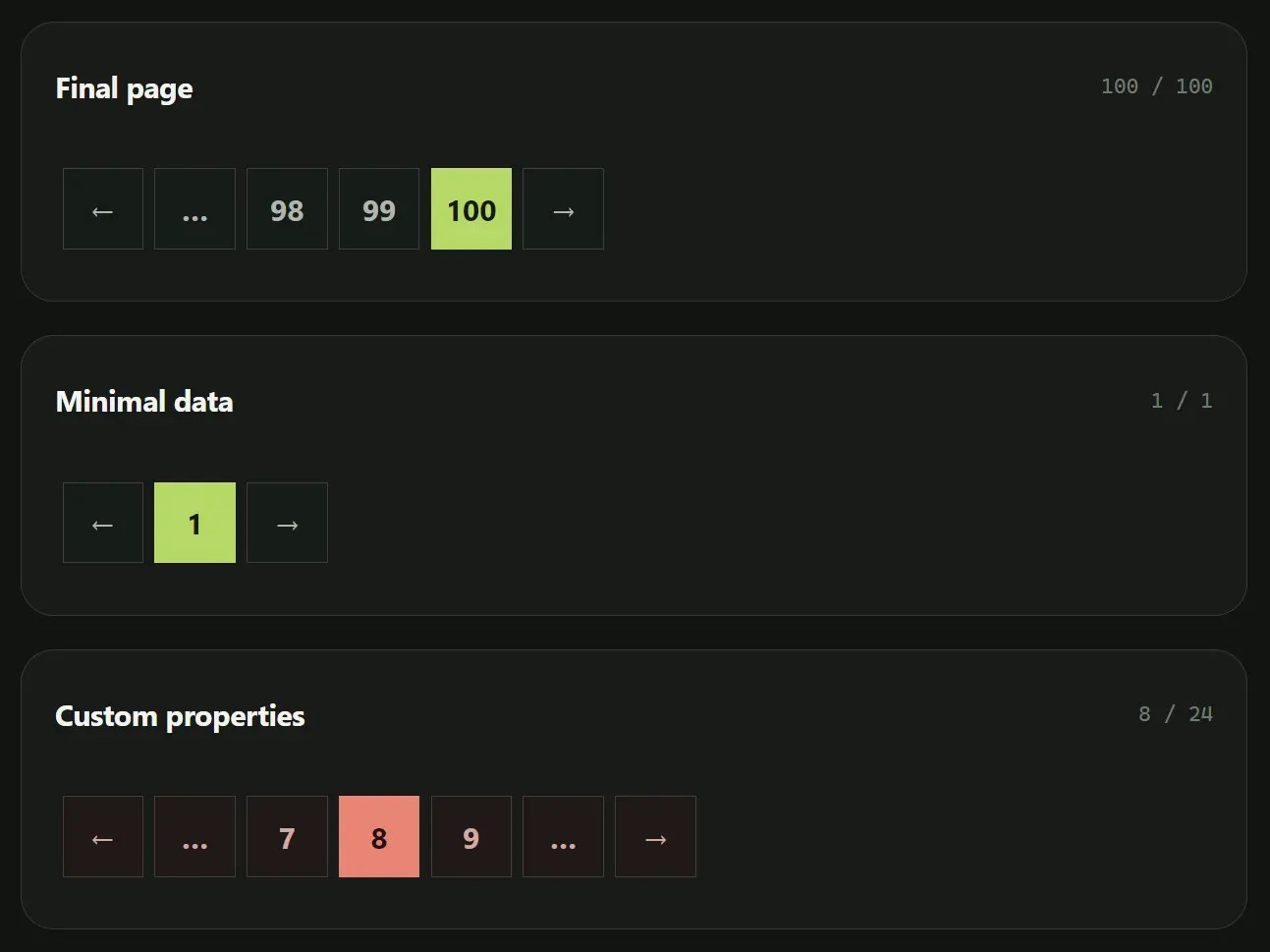
Task: Click the Final page heading
Action: tap(124, 88)
